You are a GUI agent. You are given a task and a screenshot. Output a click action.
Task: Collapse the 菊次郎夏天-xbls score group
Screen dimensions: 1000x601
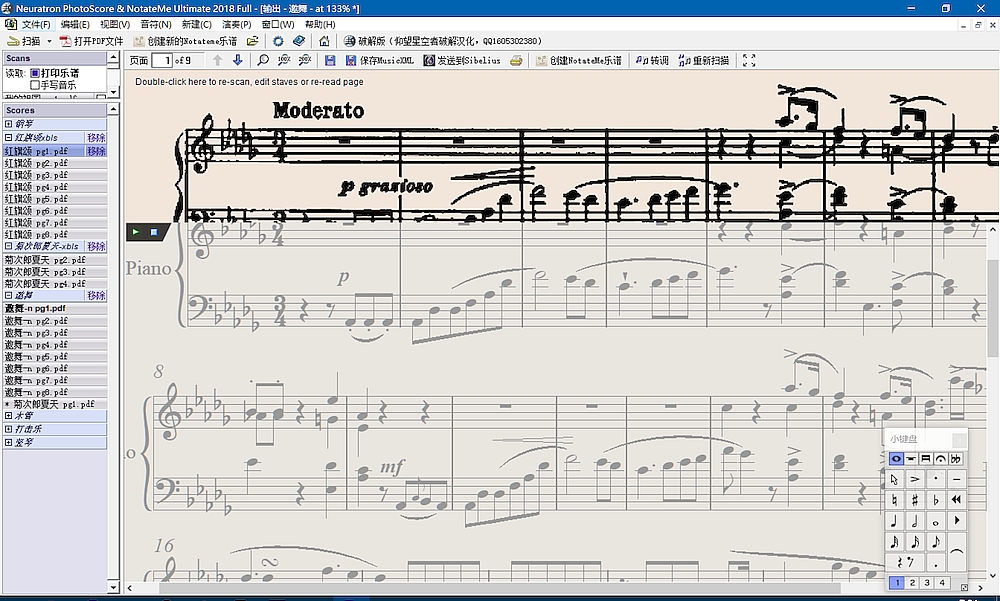[8, 246]
